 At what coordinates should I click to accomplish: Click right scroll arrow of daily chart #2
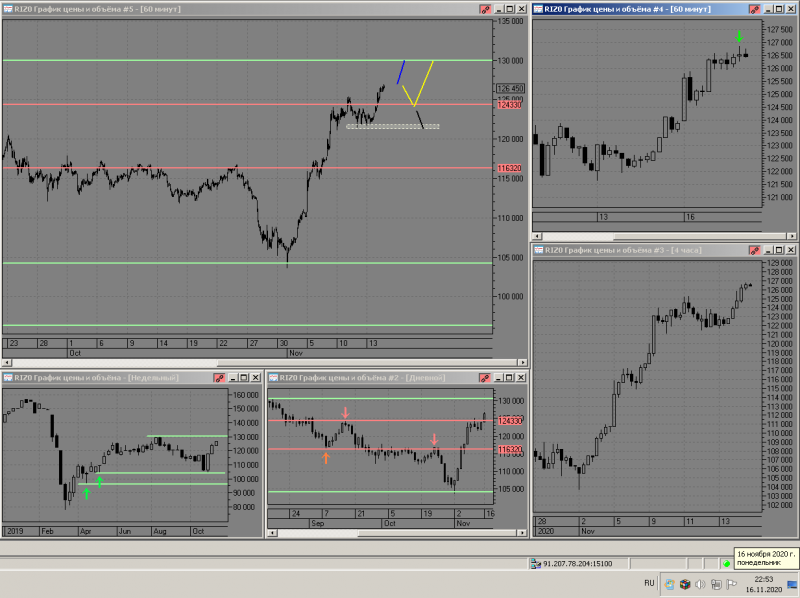[x=522, y=533]
